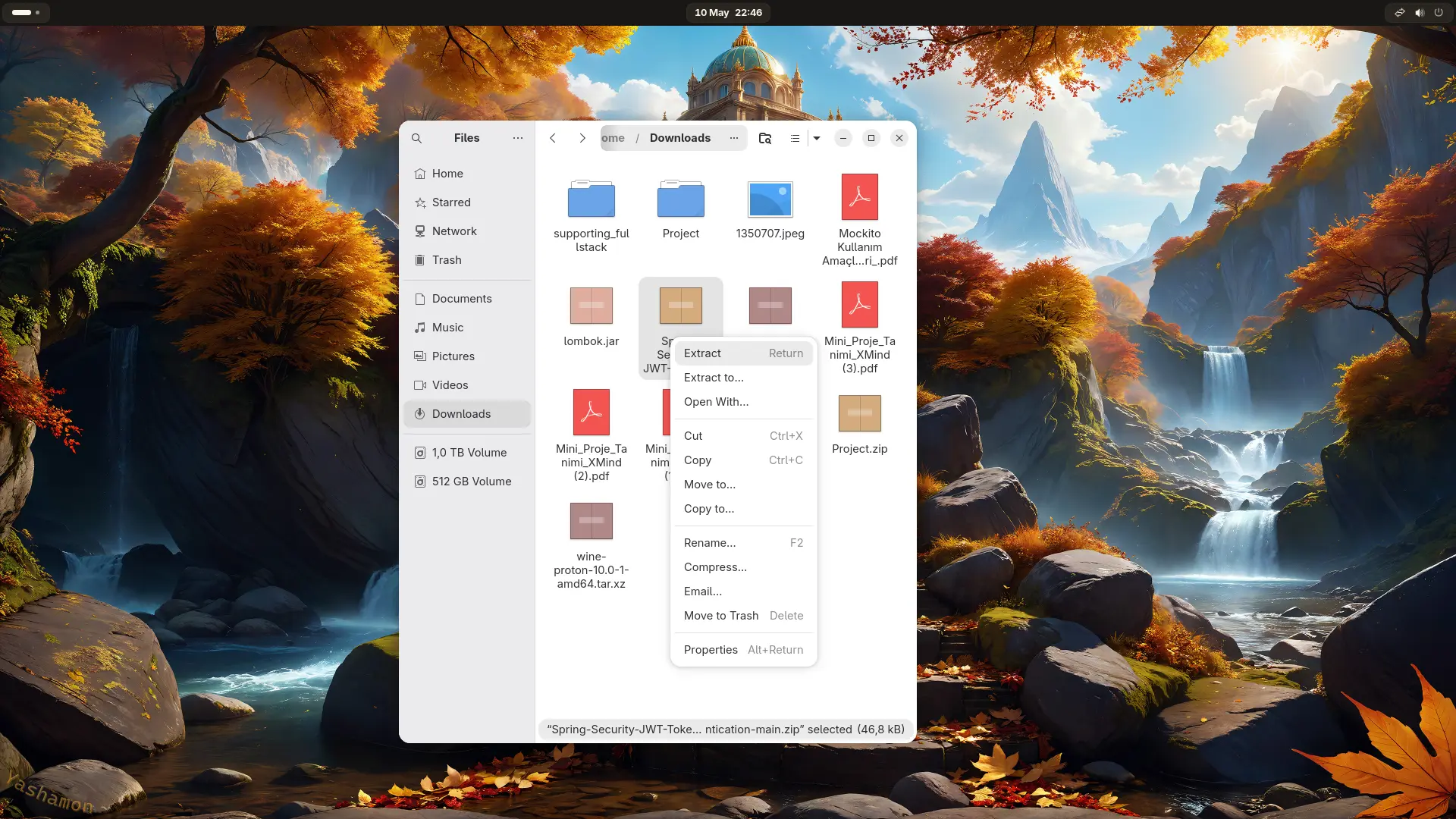Viewport: 1456px width, 819px height.
Task: Open the supporting_fullstack folder
Action: tap(591, 199)
